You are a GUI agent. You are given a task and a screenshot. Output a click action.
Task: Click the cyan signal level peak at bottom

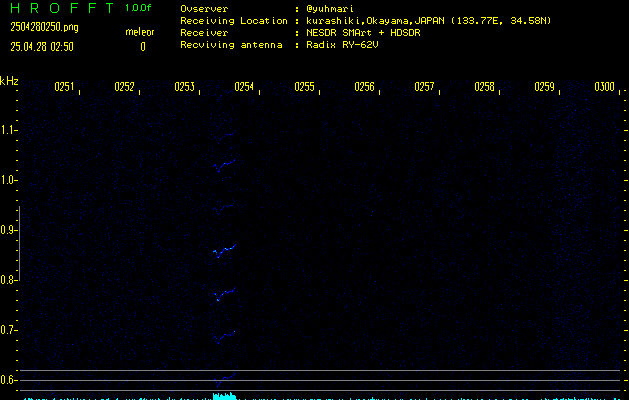pyautogui.click(x=225, y=396)
